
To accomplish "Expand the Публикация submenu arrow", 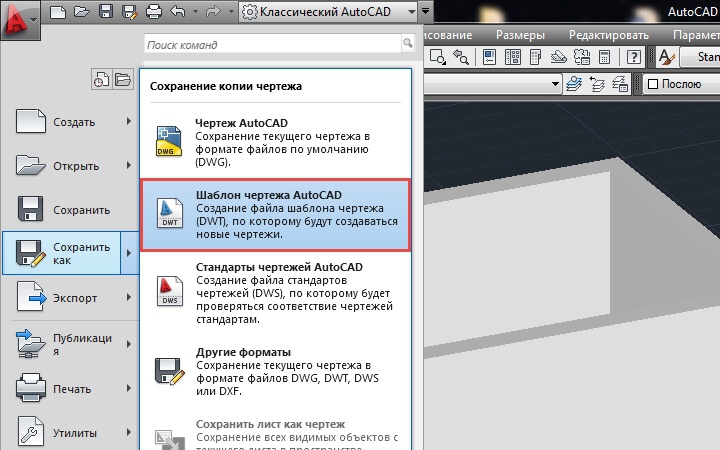I will click(x=129, y=344).
